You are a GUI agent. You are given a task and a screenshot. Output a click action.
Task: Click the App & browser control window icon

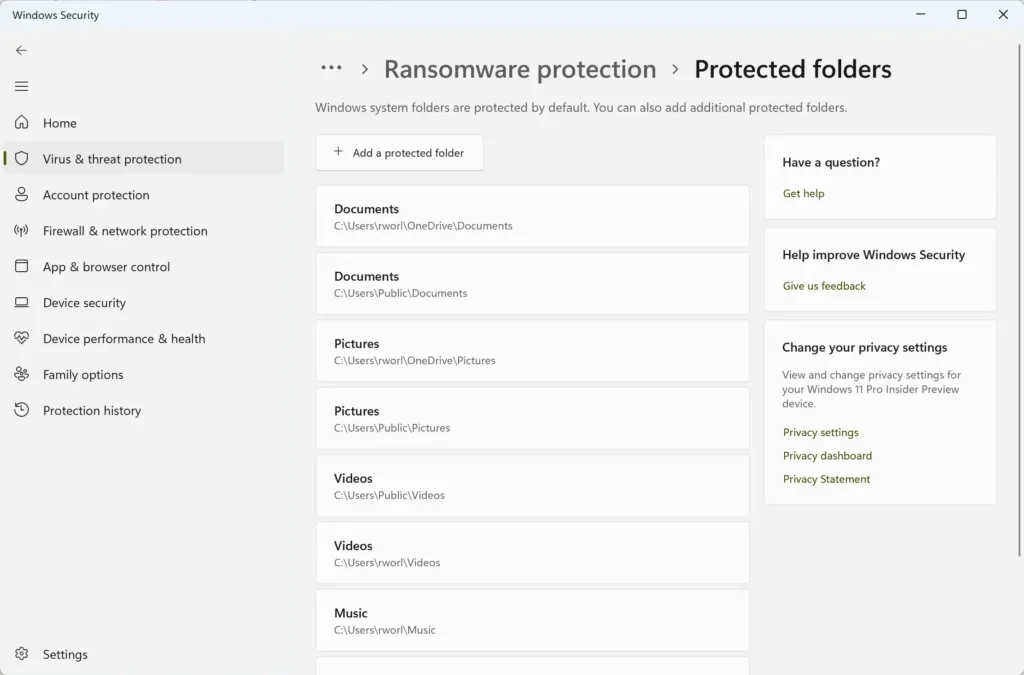coord(22,266)
